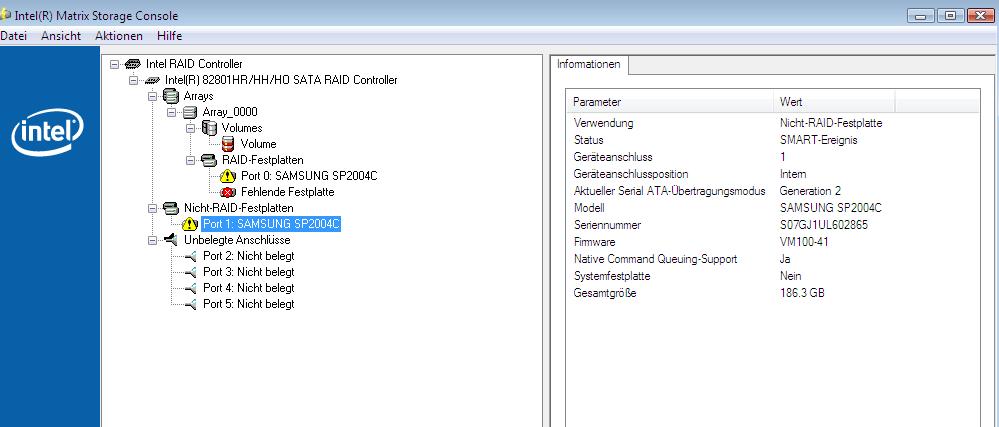The width and height of the screenshot is (999, 427).
Task: Collapse the Unbelegte Anschlüsse node
Action: (152, 240)
